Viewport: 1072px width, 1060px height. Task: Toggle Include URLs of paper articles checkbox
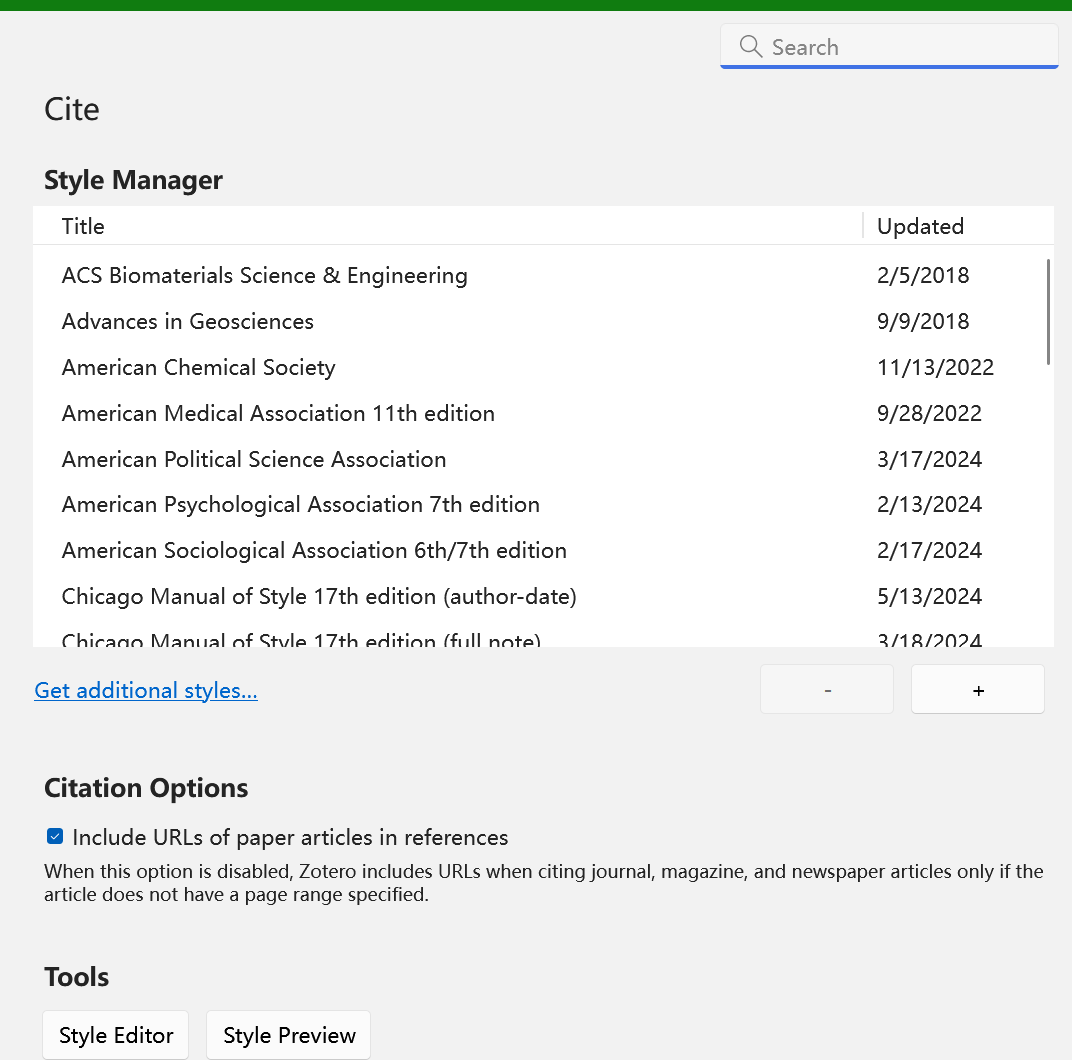pyautogui.click(x=55, y=836)
